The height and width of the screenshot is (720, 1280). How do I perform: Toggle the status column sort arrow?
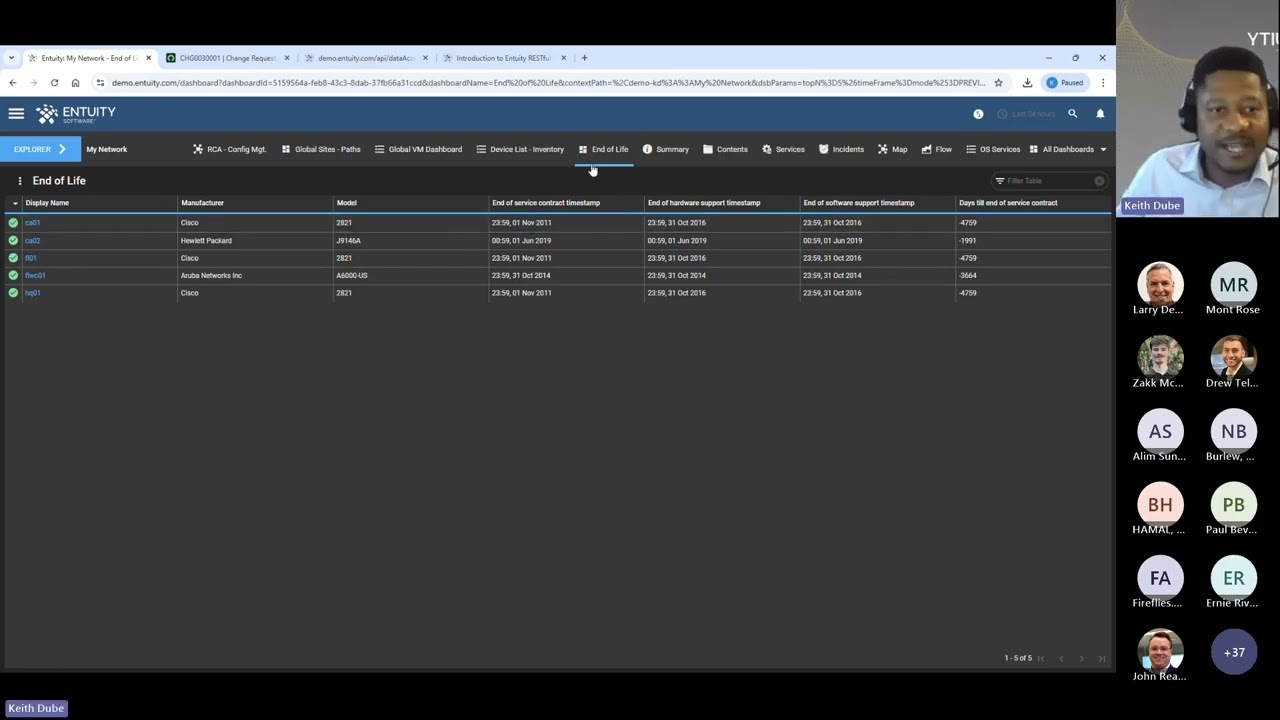(14, 203)
